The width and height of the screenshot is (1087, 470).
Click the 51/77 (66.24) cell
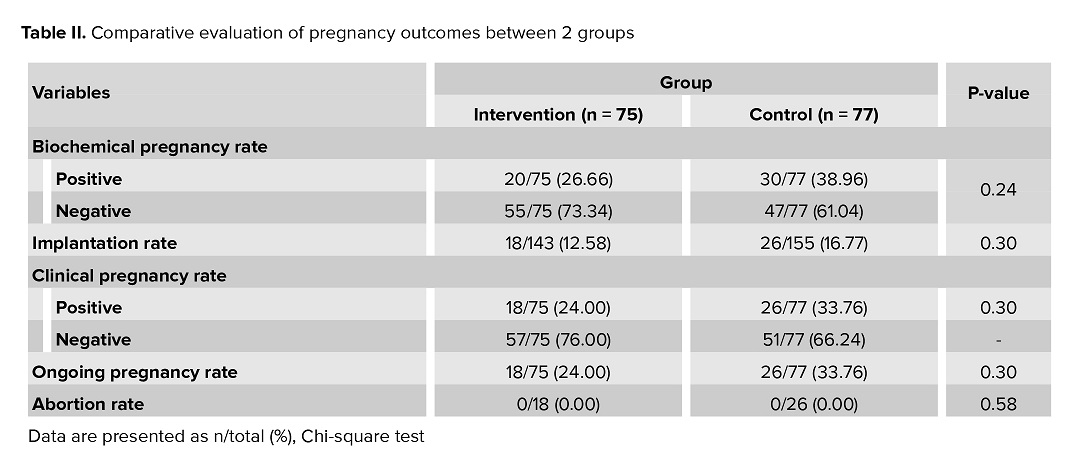(x=813, y=339)
